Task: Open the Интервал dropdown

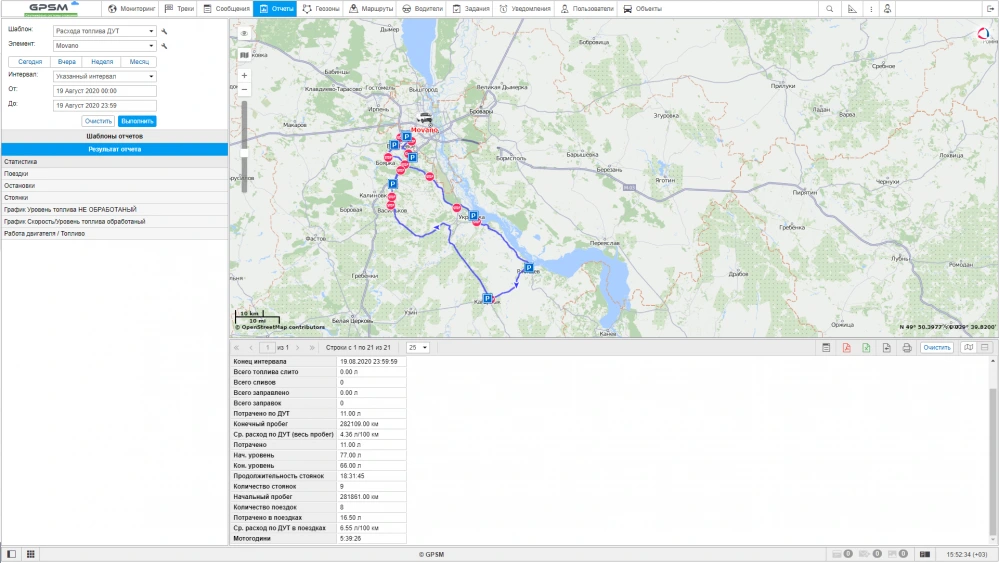Action: point(105,77)
